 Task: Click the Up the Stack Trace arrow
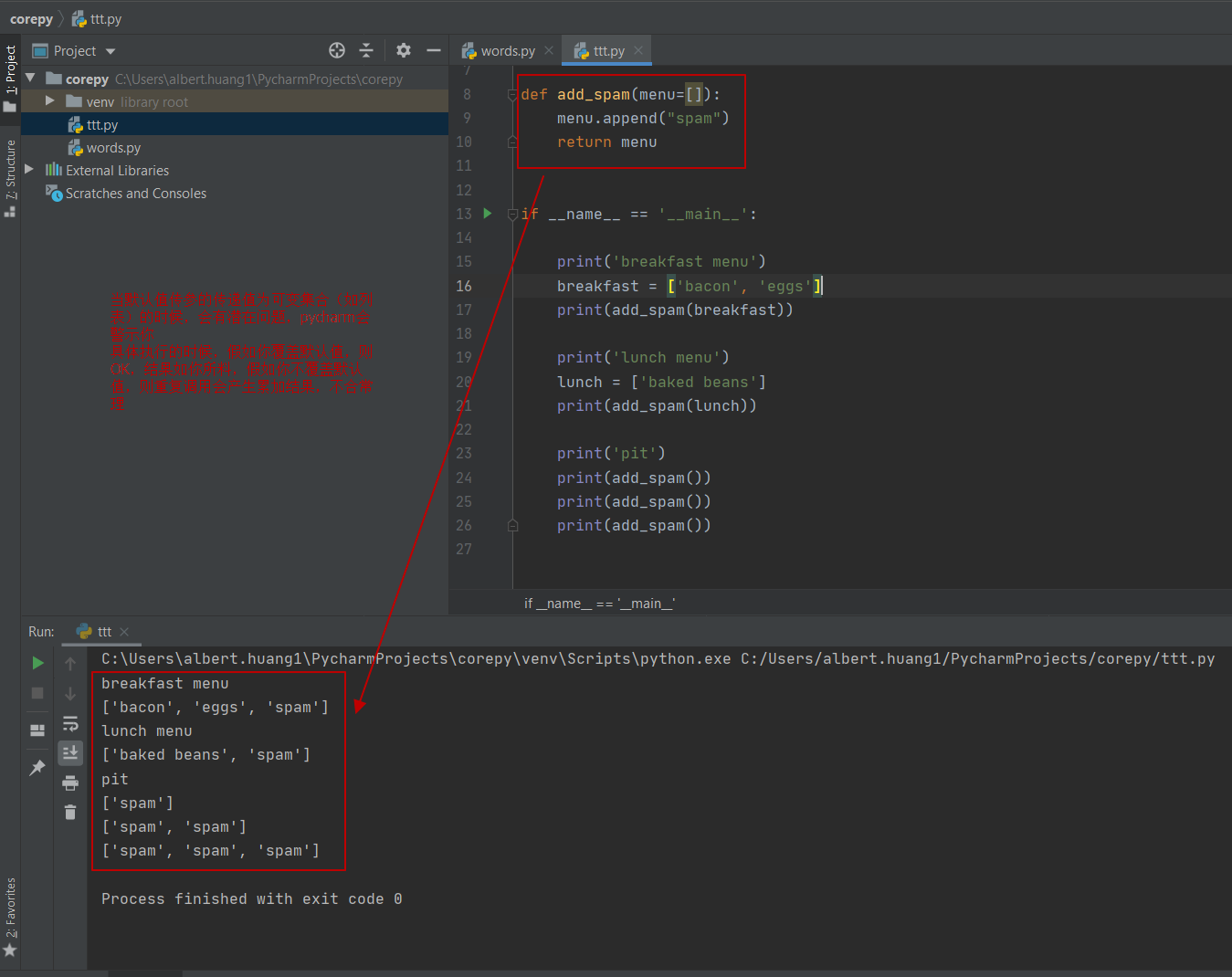[70, 664]
